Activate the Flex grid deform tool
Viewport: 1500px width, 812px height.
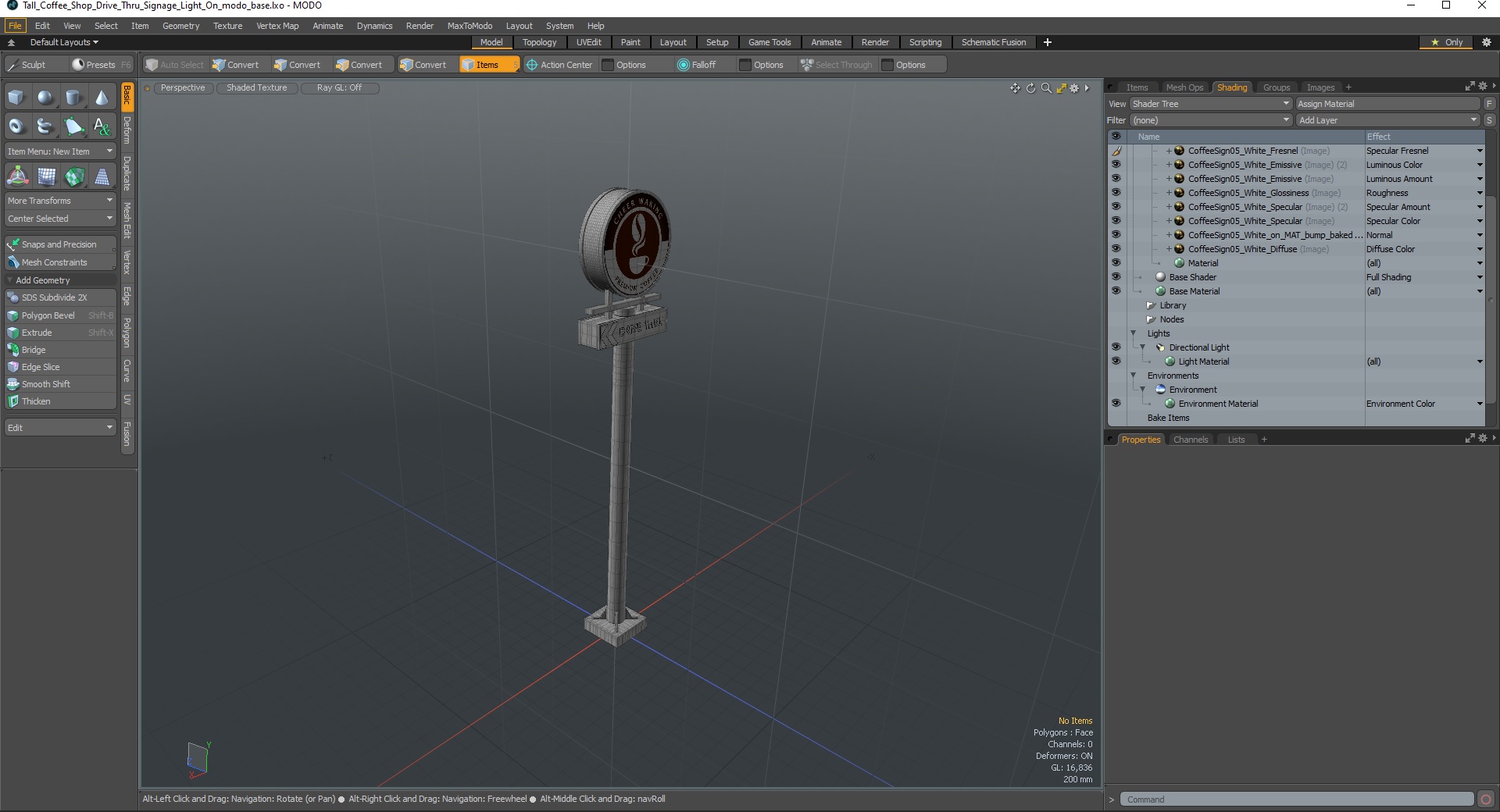click(46, 177)
